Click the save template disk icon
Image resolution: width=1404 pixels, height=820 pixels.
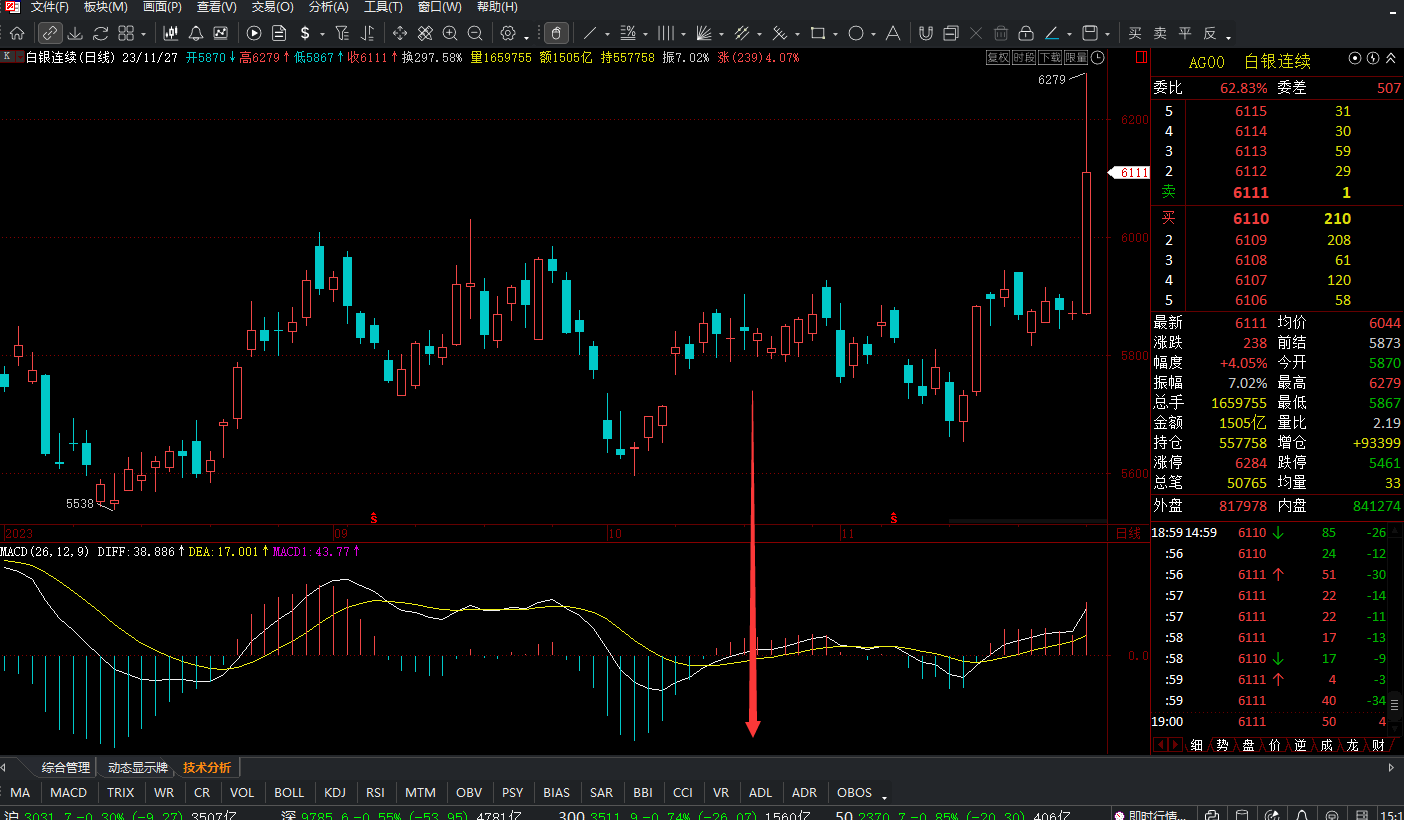1090,33
